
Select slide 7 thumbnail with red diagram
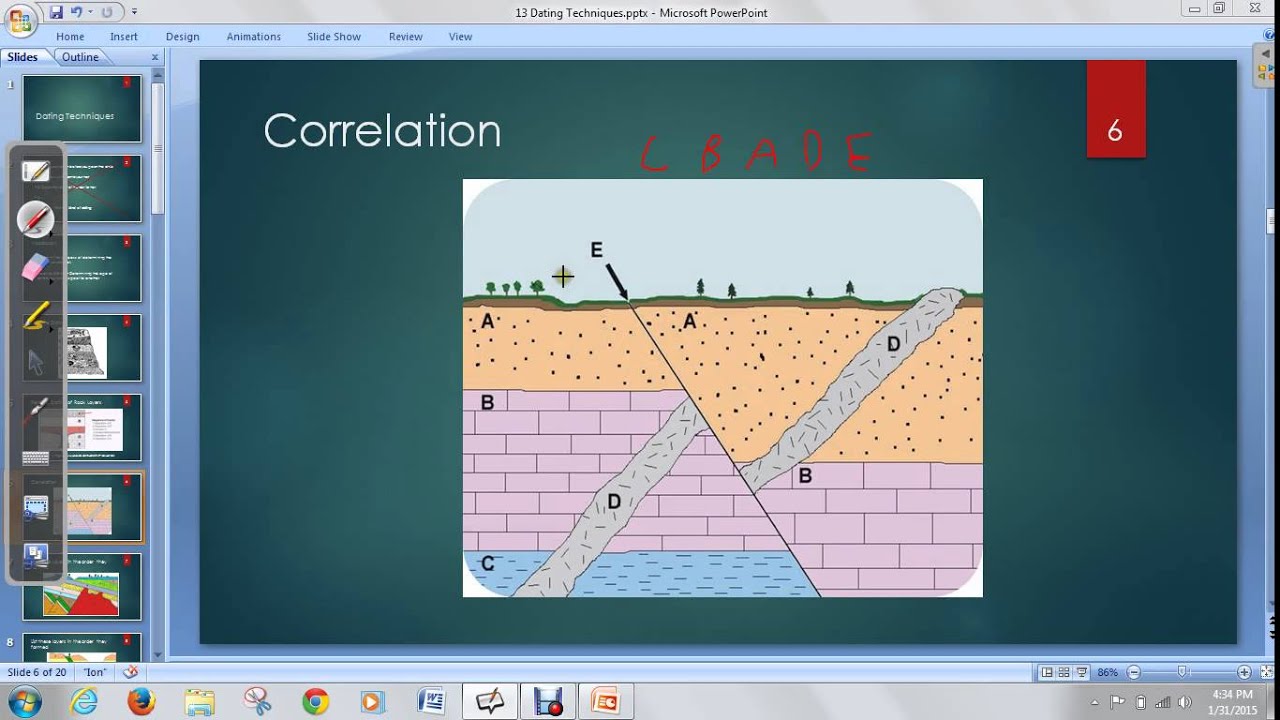pos(82,586)
